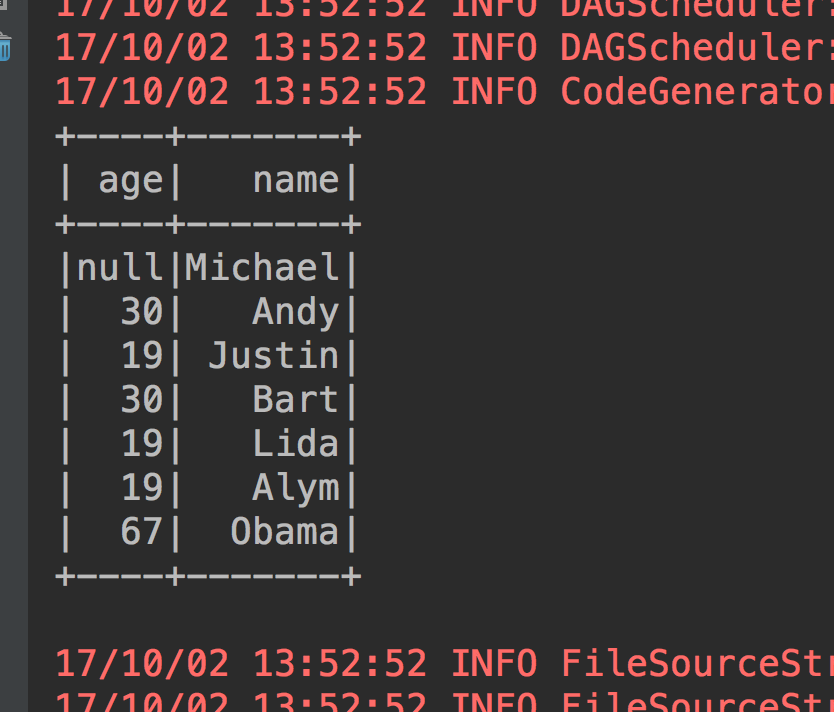The height and width of the screenshot is (712, 834).
Task: Select the name Lida in the output
Action: (x=296, y=444)
